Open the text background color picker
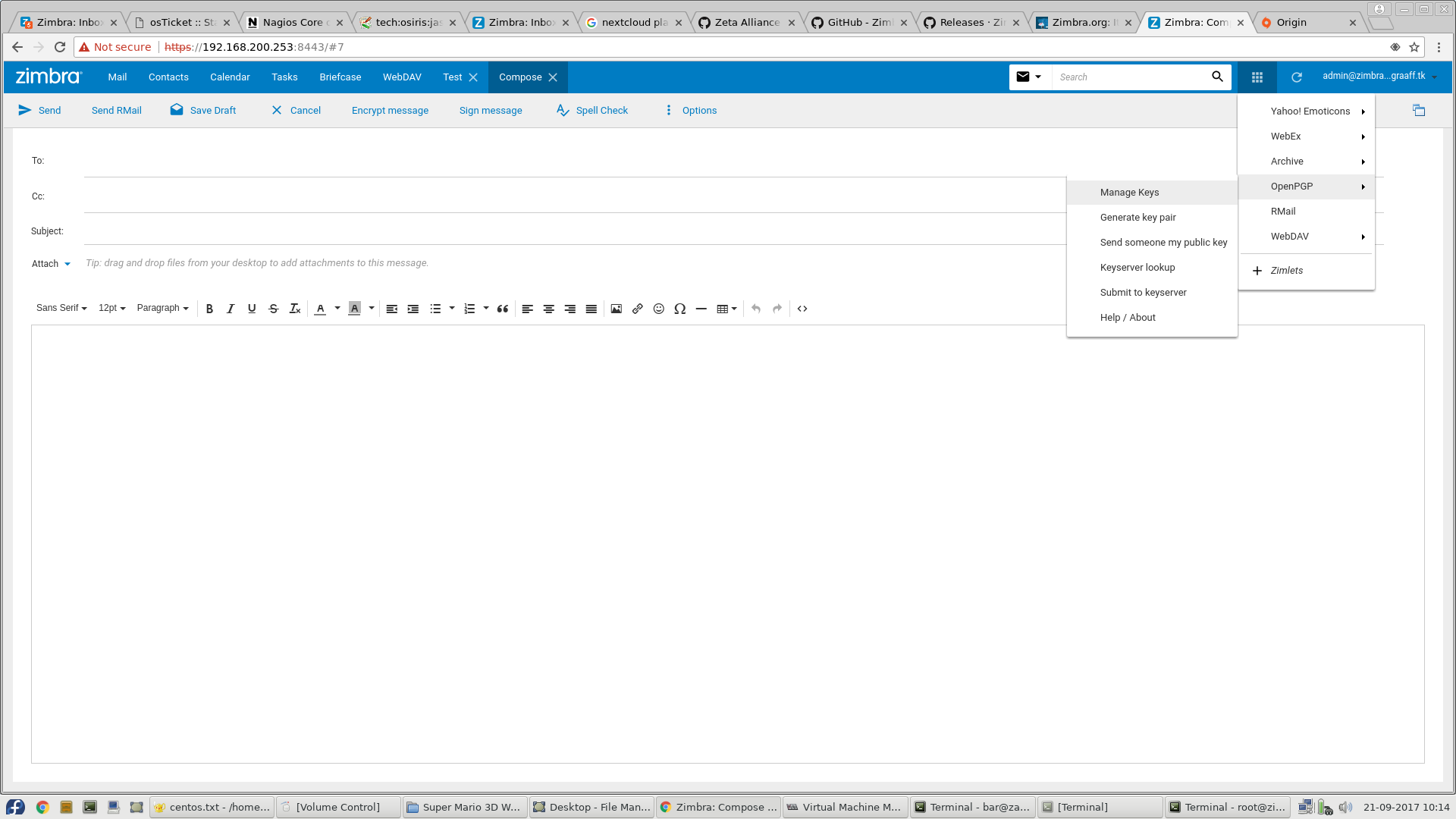Image resolution: width=1456 pixels, height=819 pixels. (x=371, y=309)
